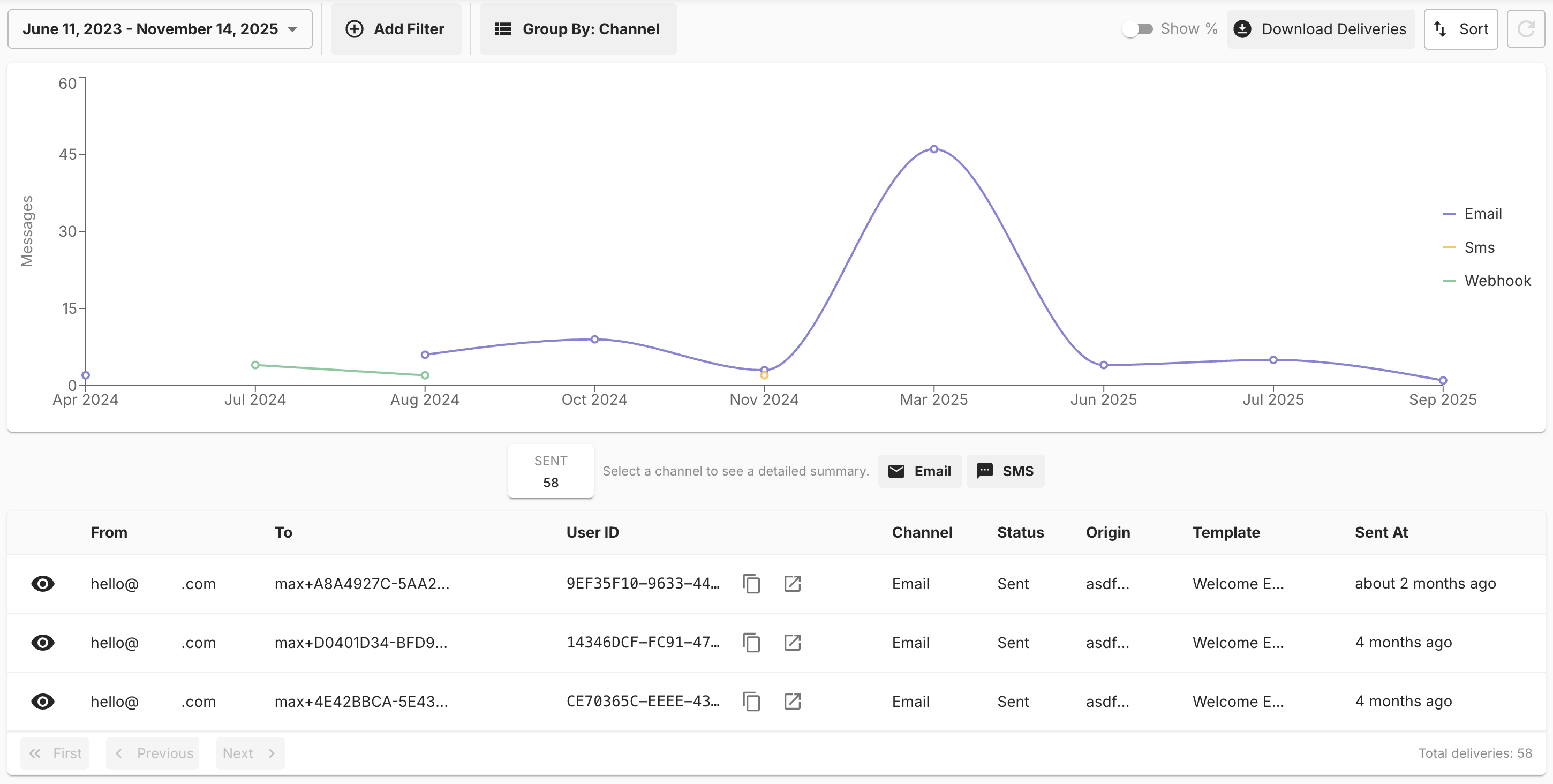Open user CE70365C external link icon

(x=792, y=702)
